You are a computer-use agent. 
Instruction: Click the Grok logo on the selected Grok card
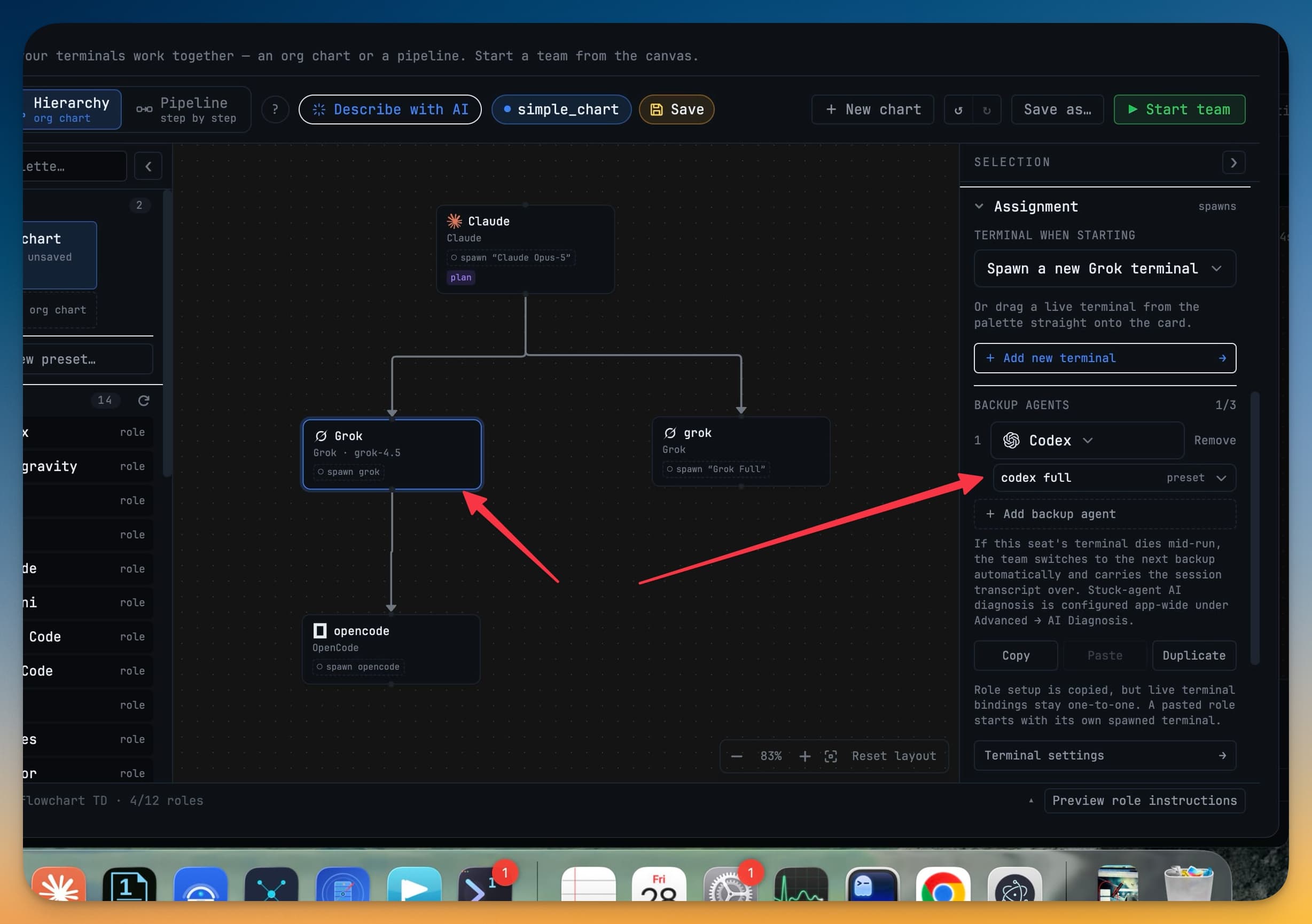[x=321, y=436]
